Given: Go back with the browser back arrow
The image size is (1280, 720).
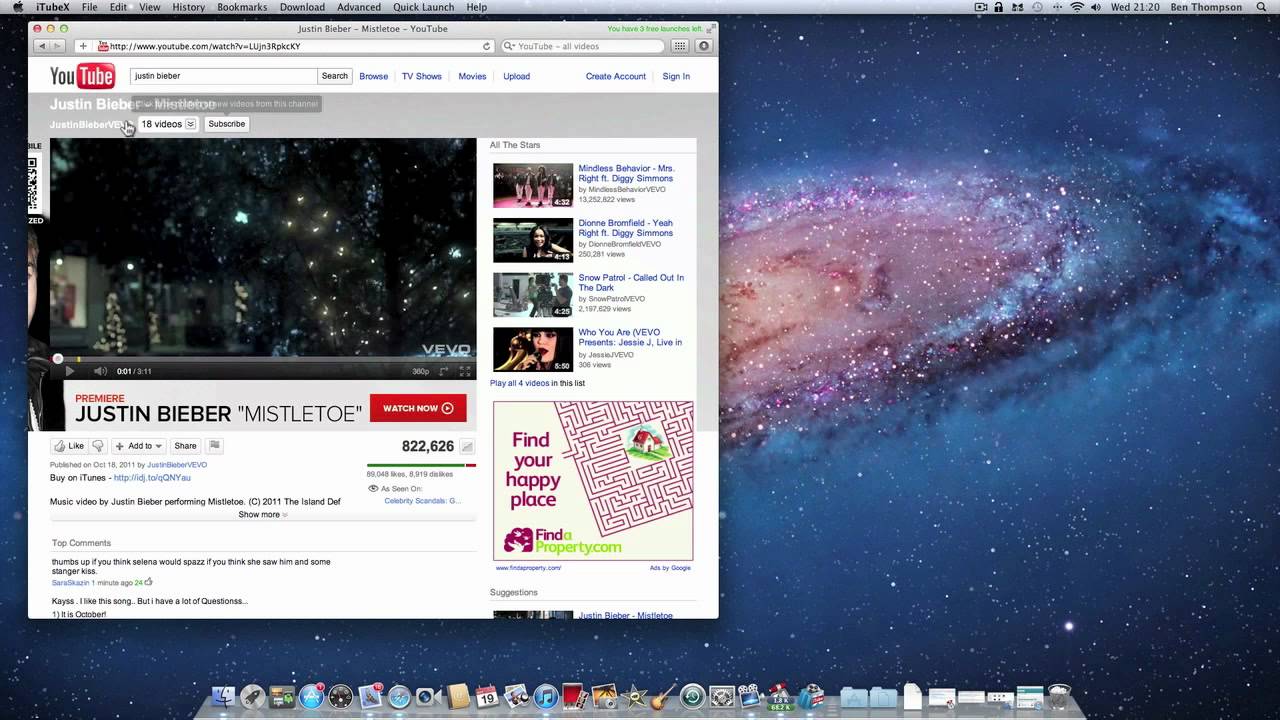Looking at the screenshot, I should pyautogui.click(x=41, y=46).
